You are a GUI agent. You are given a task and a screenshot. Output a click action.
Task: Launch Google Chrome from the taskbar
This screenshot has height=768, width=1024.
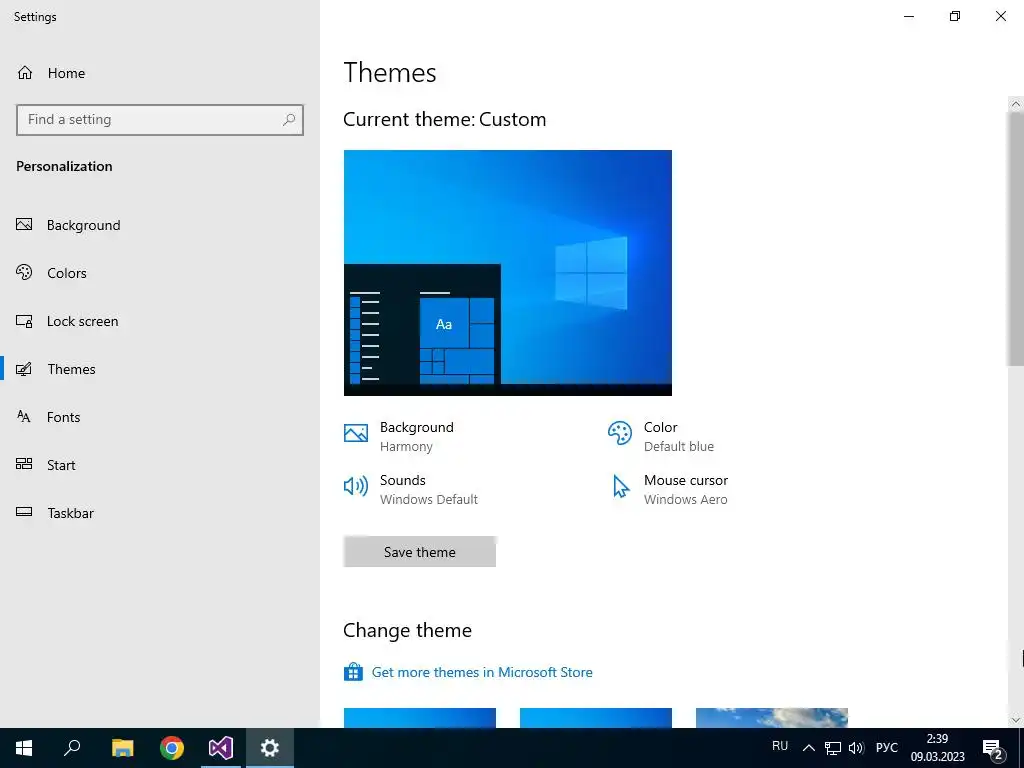pos(172,748)
